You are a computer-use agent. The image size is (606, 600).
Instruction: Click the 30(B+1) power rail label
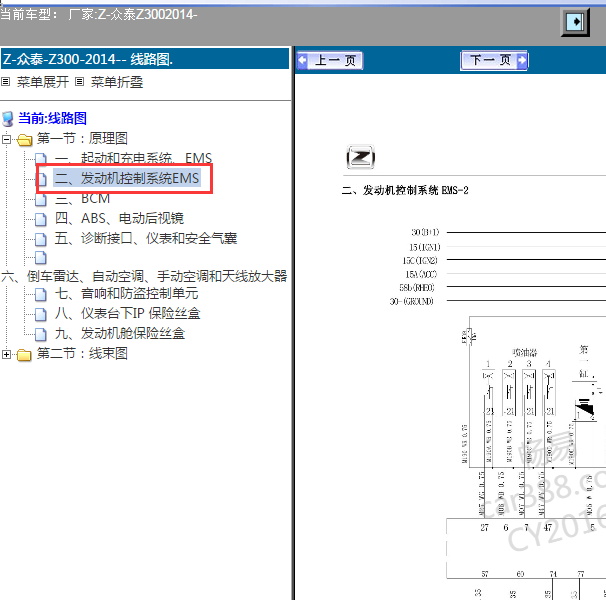coord(425,232)
